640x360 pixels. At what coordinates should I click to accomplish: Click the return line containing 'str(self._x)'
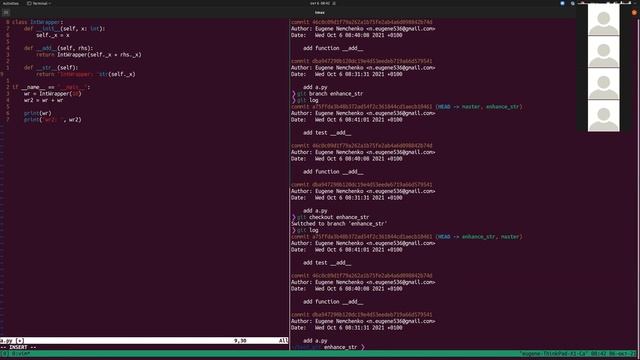(x=86, y=74)
